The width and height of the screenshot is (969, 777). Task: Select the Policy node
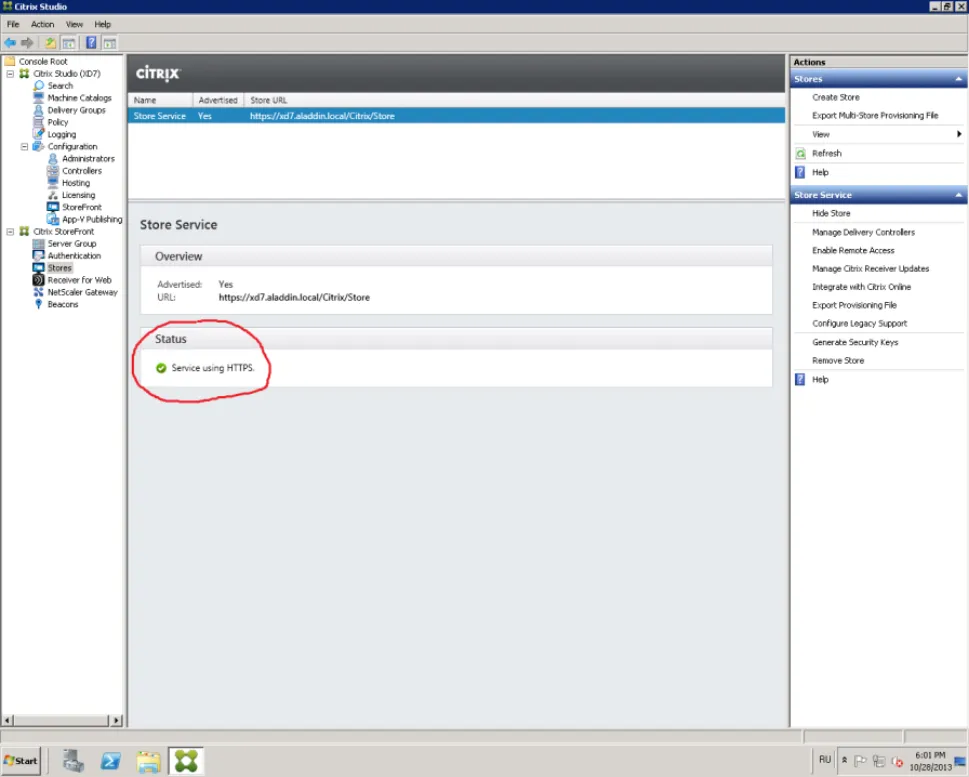point(58,122)
